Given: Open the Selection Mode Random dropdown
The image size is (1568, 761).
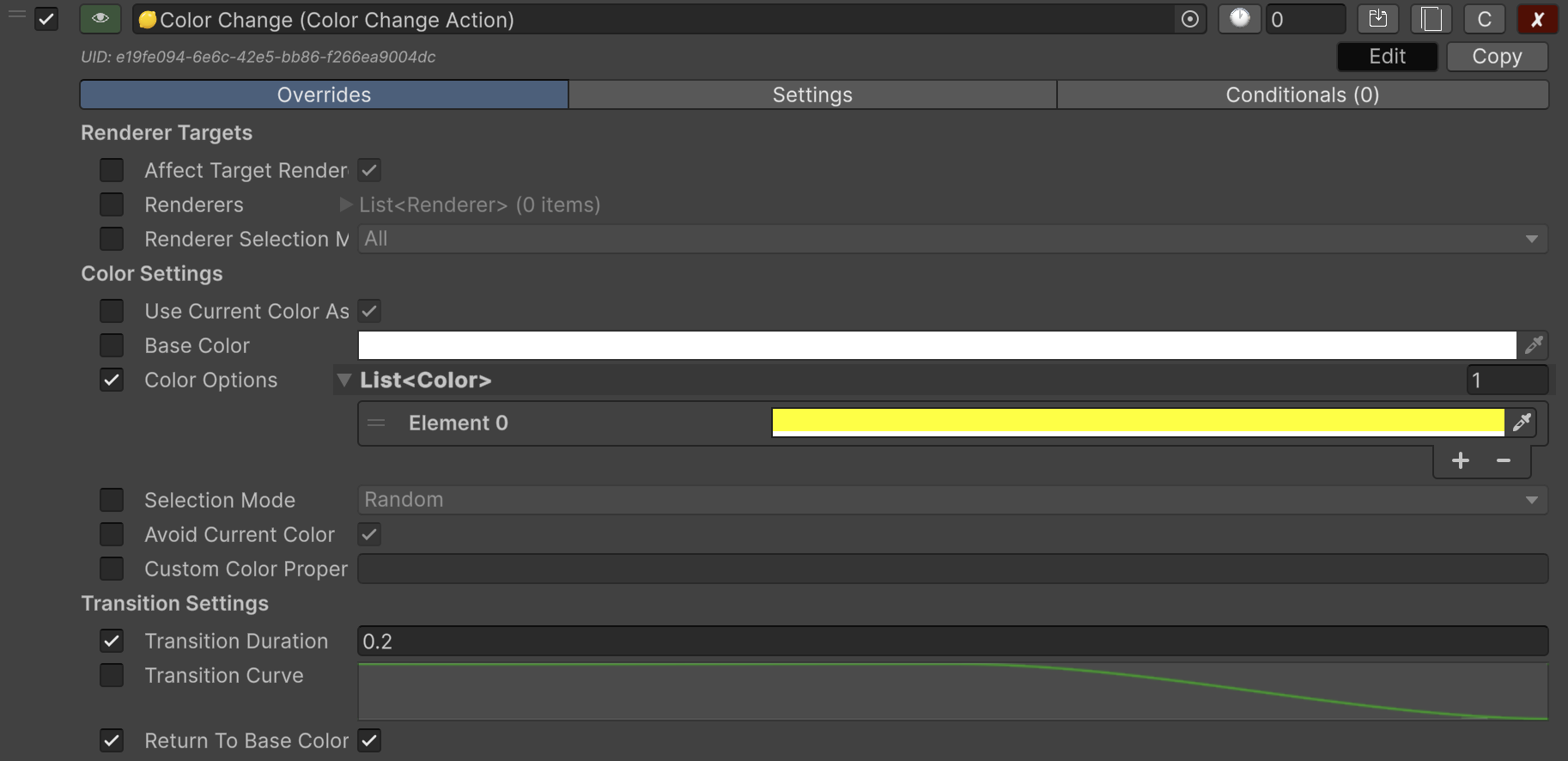Looking at the screenshot, I should click(951, 500).
